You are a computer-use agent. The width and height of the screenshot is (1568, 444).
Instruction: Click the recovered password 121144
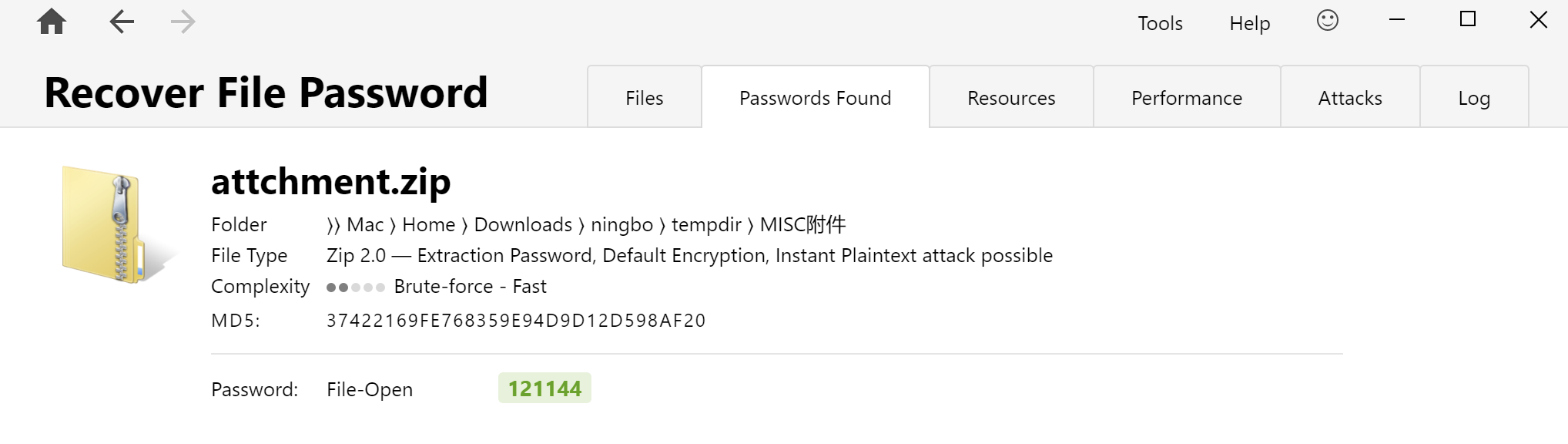[x=544, y=388]
